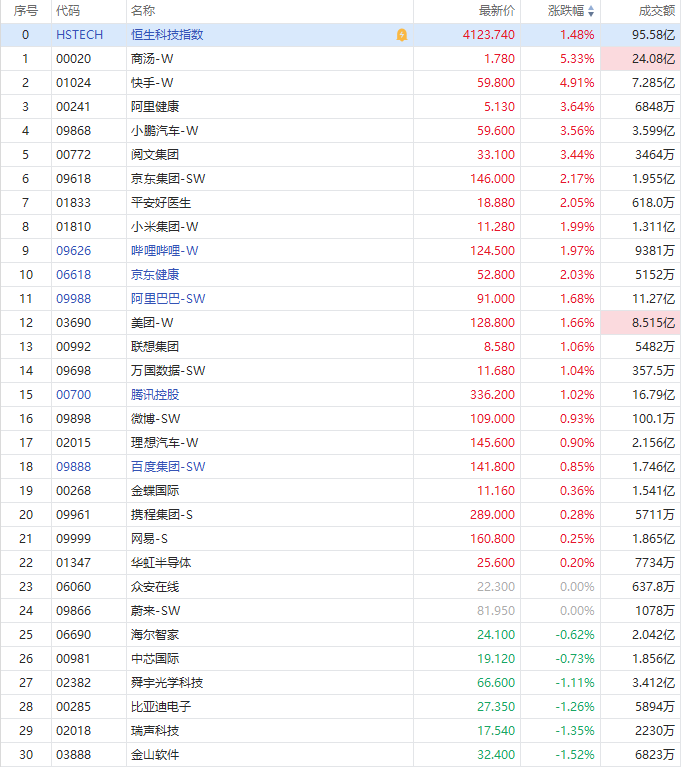The height and width of the screenshot is (767, 681).
Task: Select 金蝶国际 in the table
Action: [x=155, y=490]
